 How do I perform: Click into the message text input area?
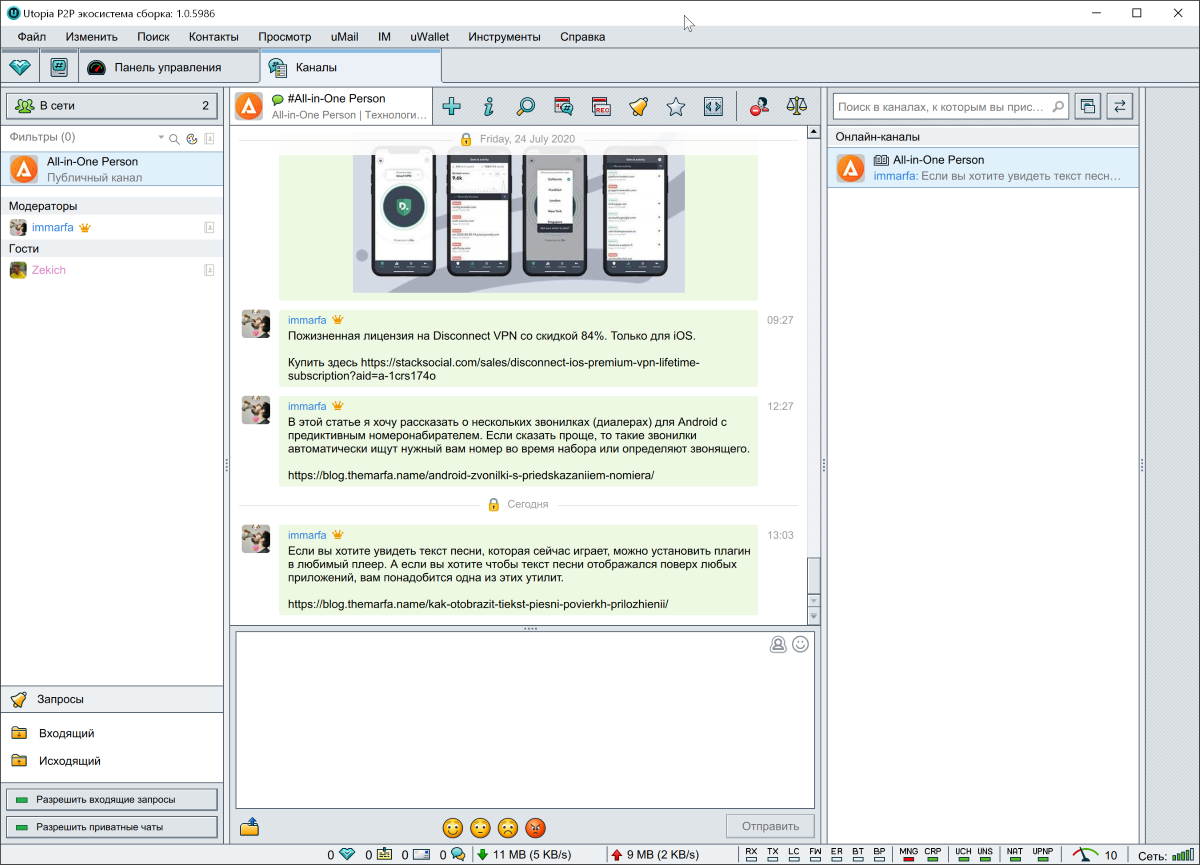point(525,719)
